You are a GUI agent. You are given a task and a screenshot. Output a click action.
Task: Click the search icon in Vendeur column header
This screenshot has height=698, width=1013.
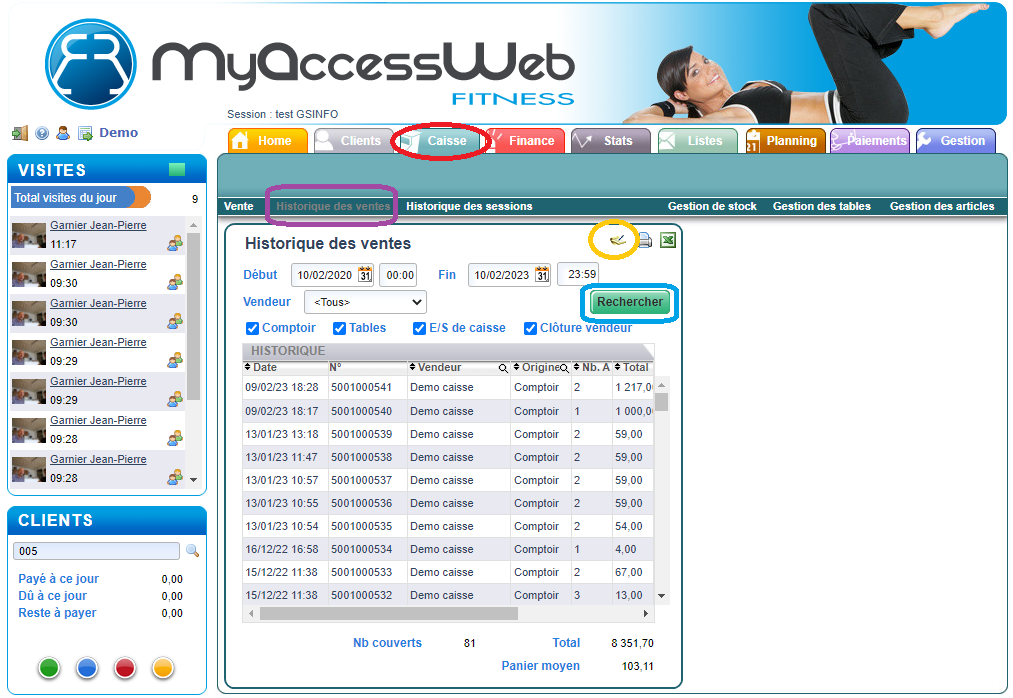coord(502,368)
